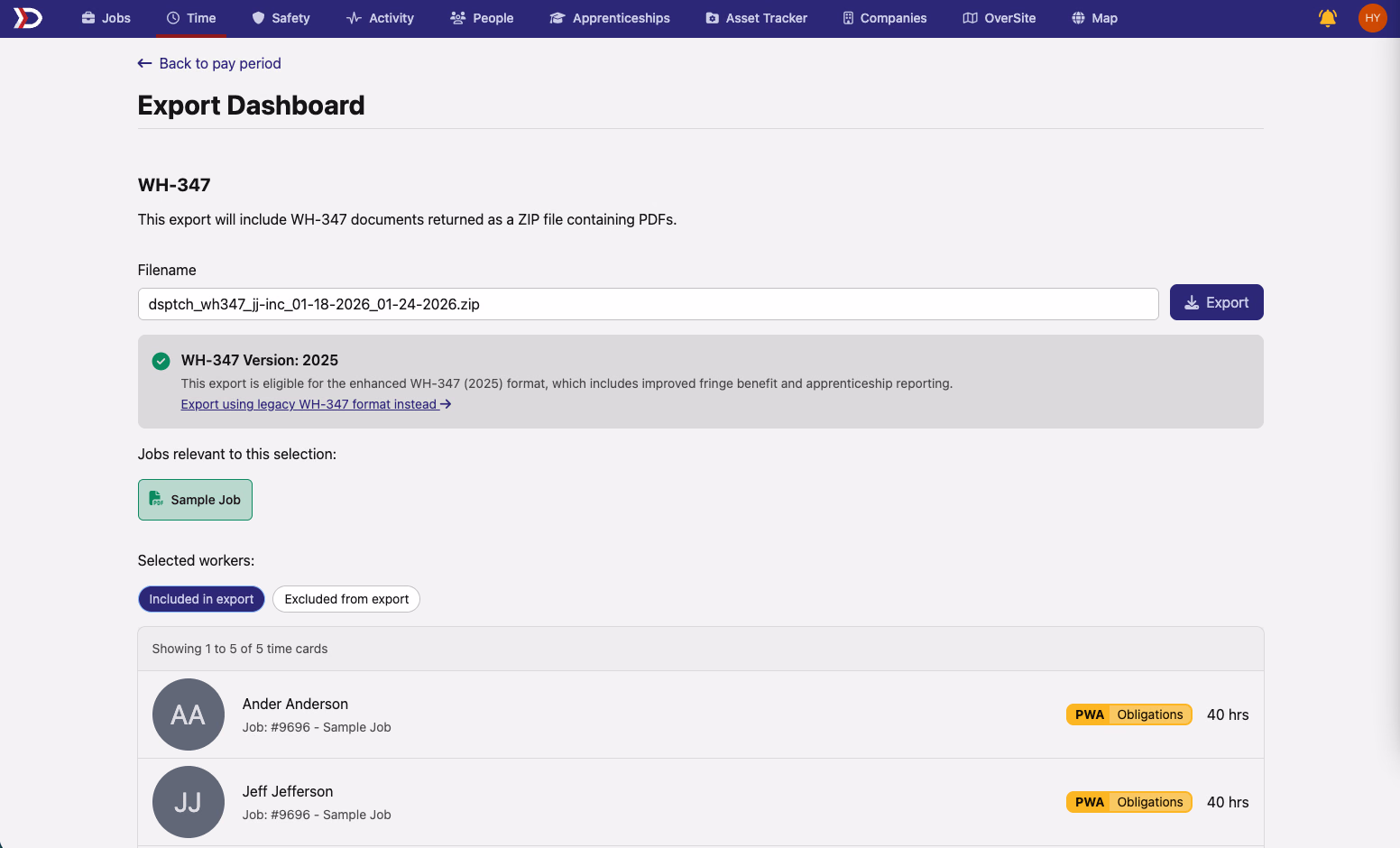
Task: Open Jeff Jefferson's time card row
Action: [x=700, y=802]
